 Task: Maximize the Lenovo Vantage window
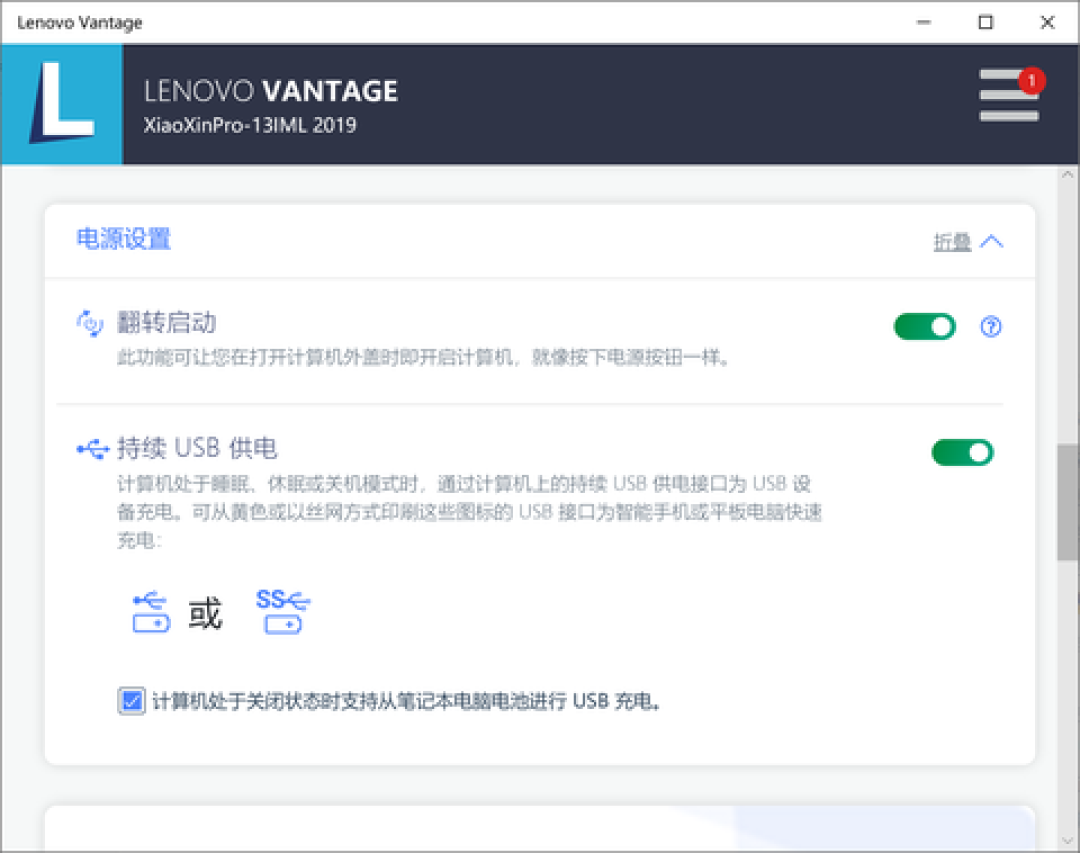pos(986,23)
